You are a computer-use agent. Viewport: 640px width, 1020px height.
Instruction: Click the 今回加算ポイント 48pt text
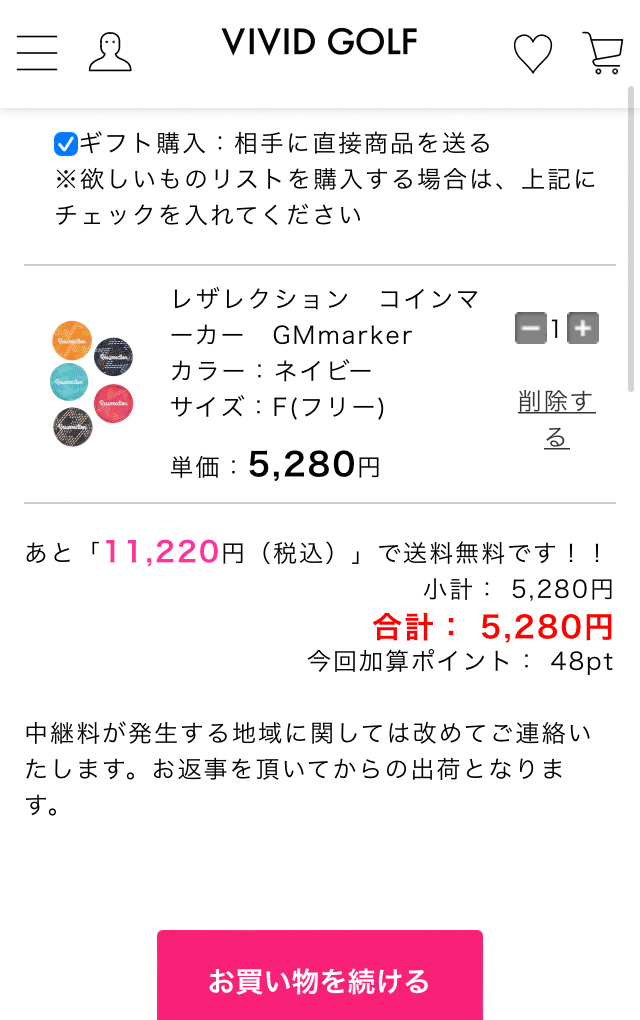click(460, 662)
